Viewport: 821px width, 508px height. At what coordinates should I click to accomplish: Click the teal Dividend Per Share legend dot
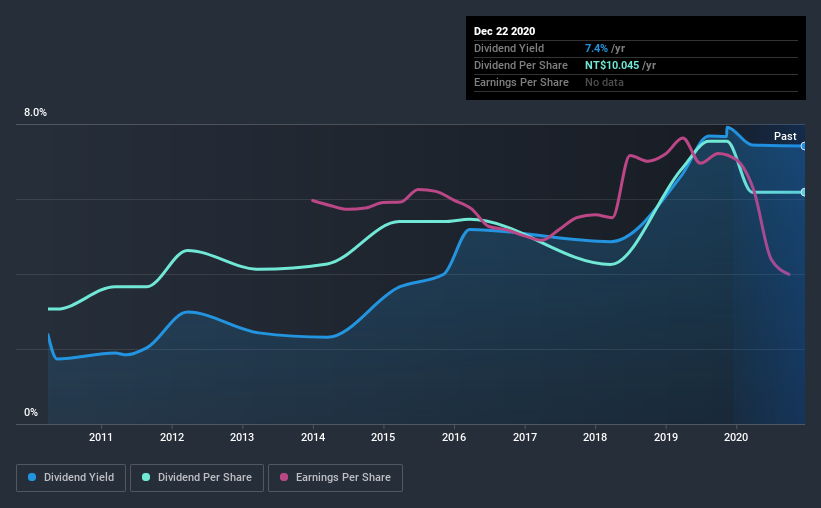[146, 477]
